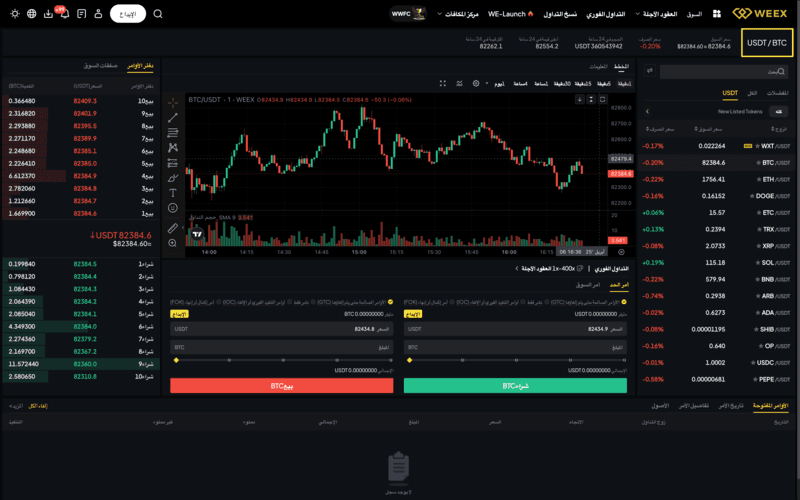Screen dimensions: 800x500
Task: Open chart settings gear icon
Action: tap(476, 84)
